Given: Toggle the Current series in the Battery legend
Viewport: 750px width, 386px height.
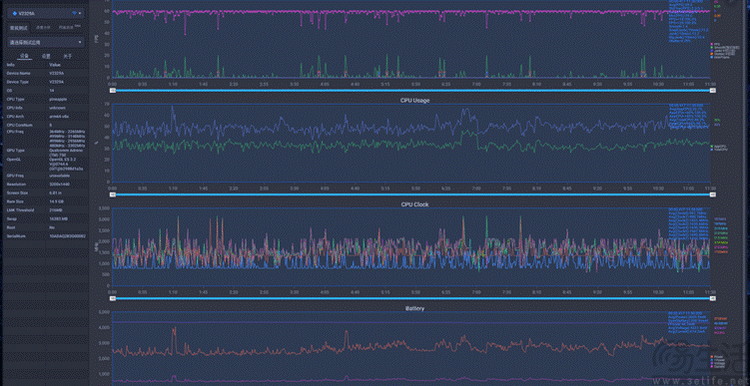Looking at the screenshot, I should click(718, 366).
